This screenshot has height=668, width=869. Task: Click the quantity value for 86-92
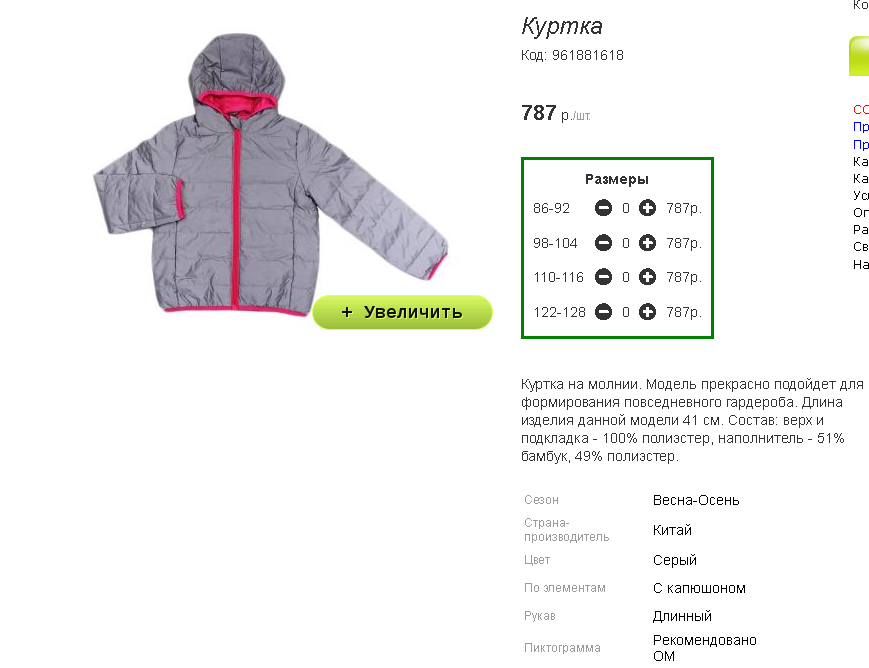(626, 208)
